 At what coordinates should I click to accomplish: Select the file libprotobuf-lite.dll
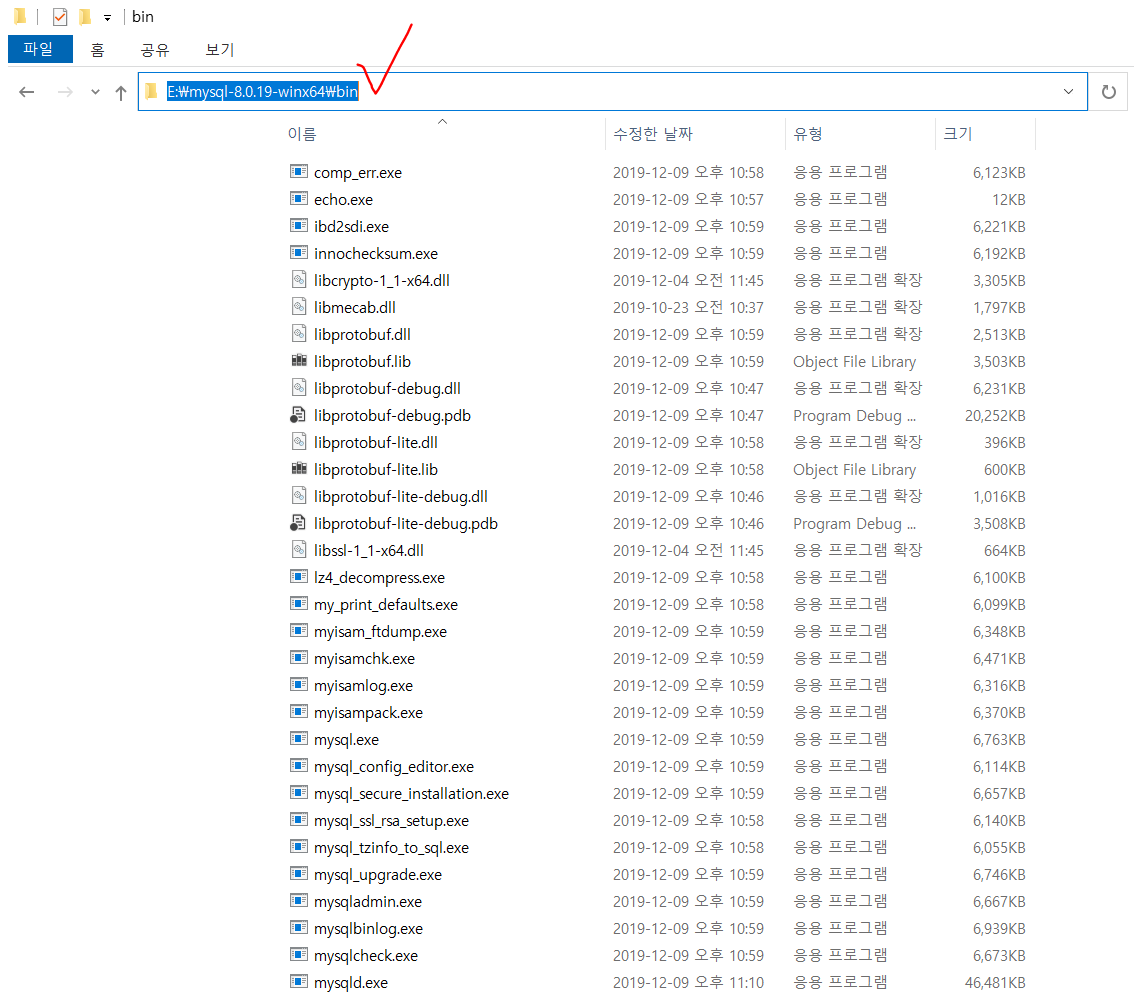pyautogui.click(x=375, y=443)
